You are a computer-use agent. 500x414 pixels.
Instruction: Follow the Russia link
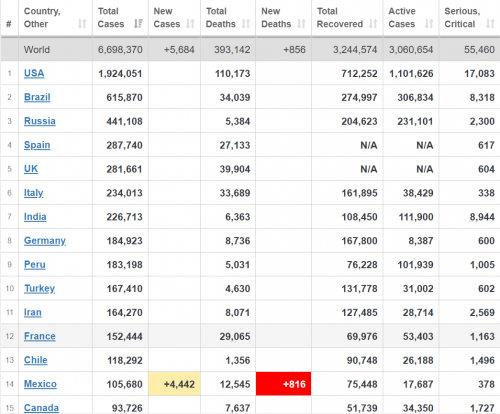pyautogui.click(x=40, y=121)
